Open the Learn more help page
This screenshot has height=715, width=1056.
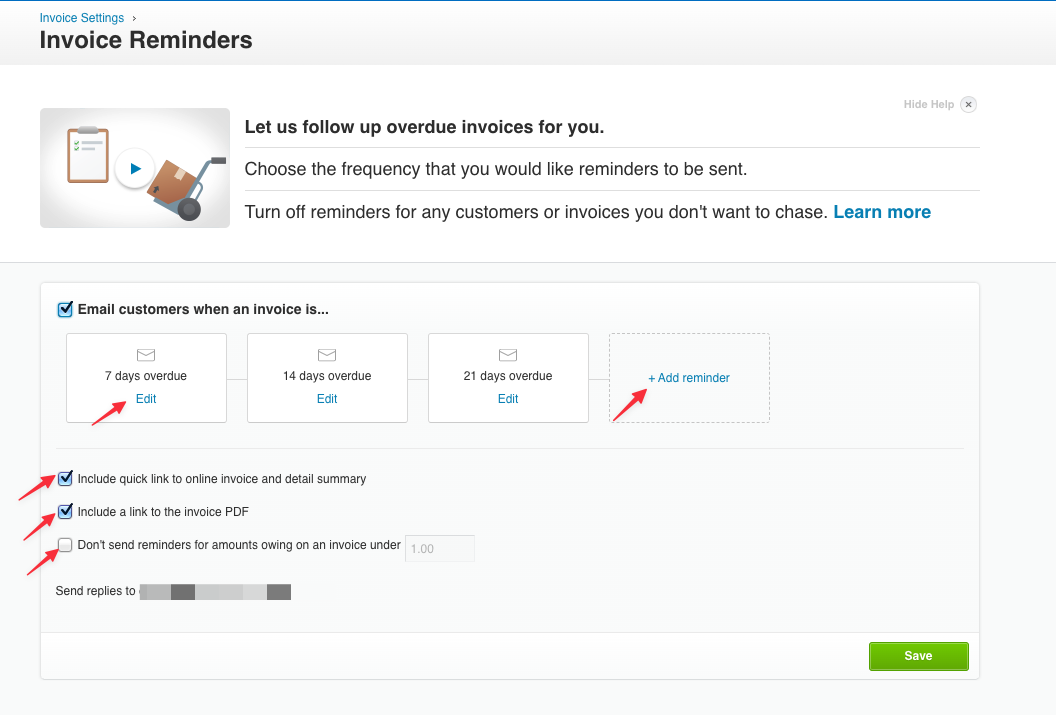pyautogui.click(x=881, y=211)
